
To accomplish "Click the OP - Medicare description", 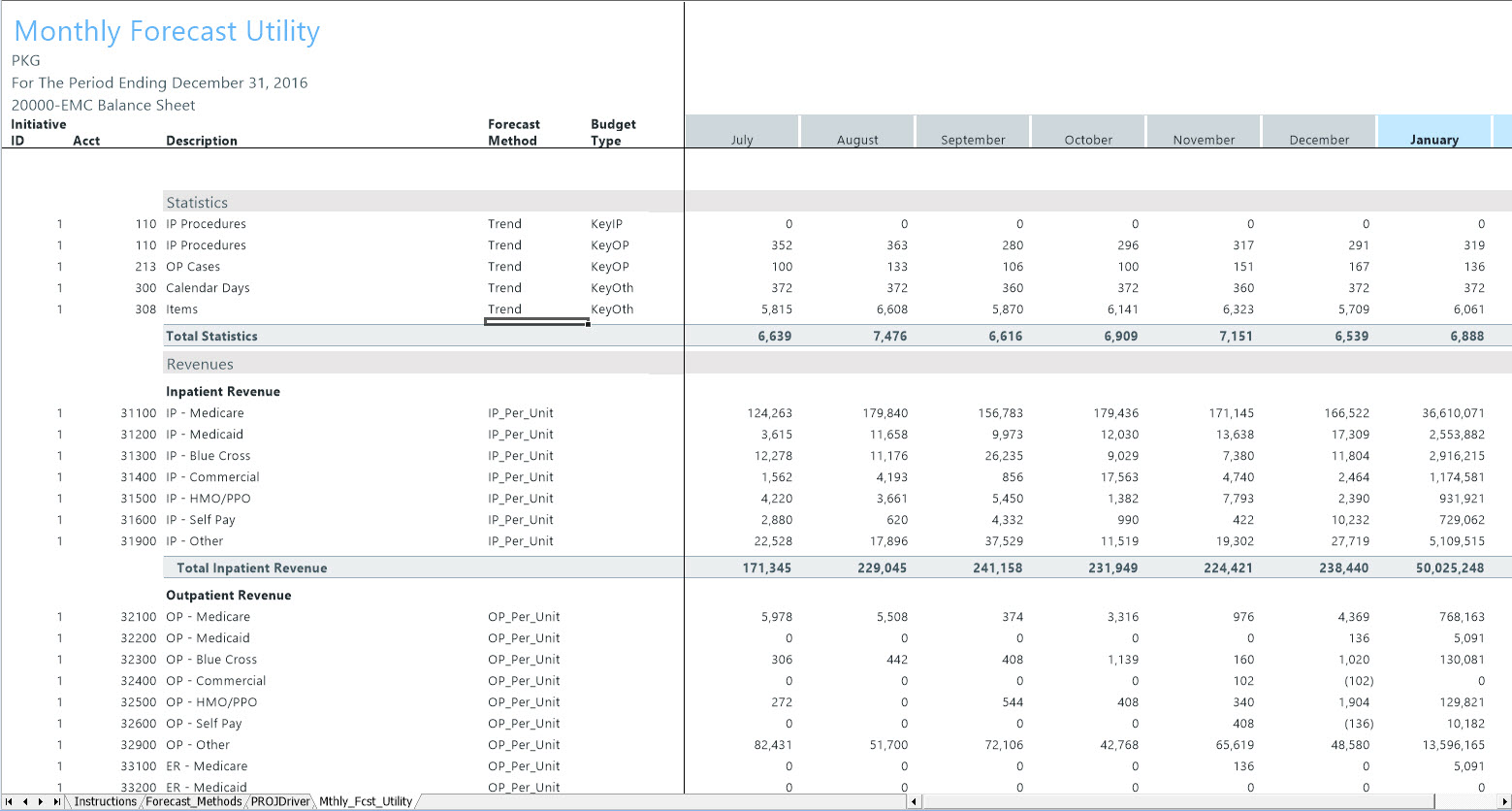I will click(x=208, y=617).
